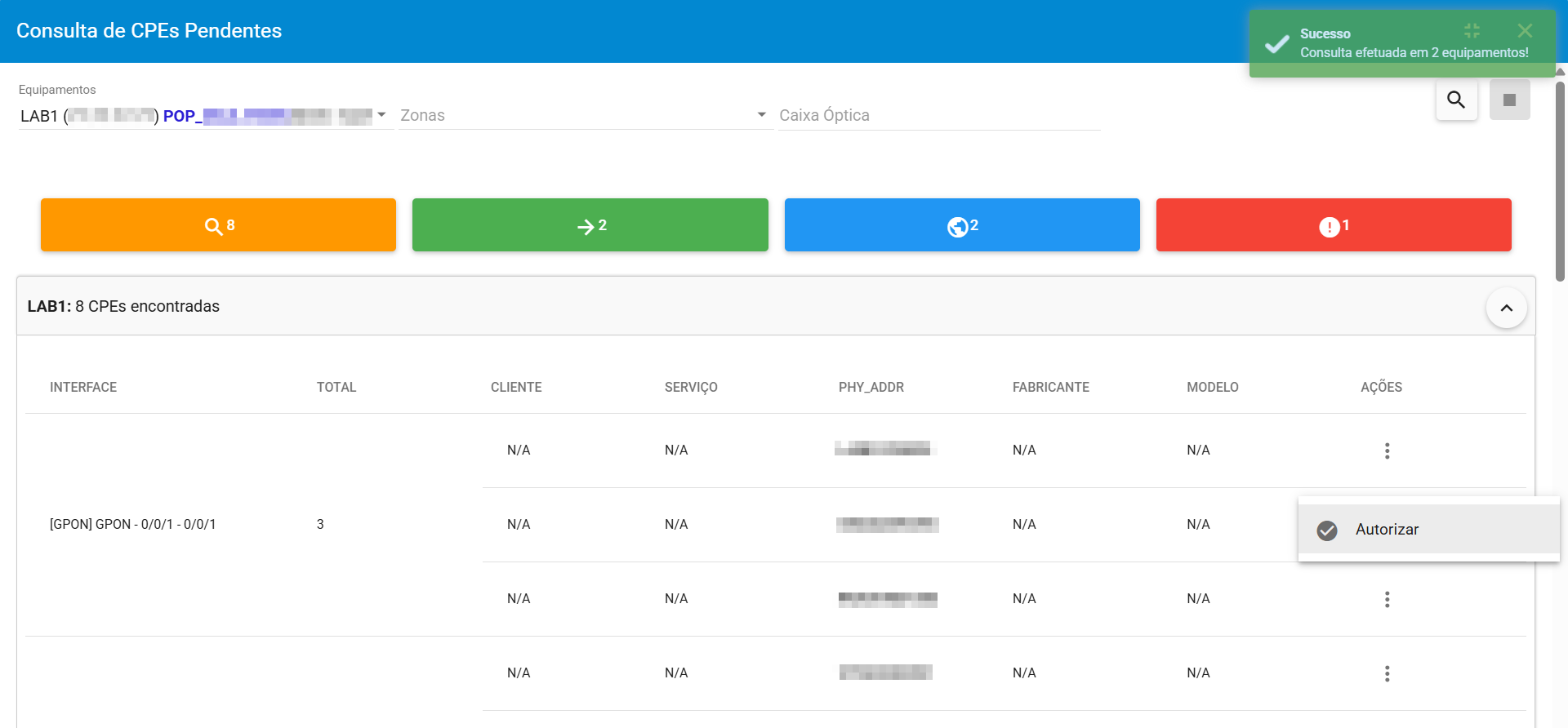Click the MODELO column header
Viewport: 1568px width, 728px height.
coord(1213,387)
